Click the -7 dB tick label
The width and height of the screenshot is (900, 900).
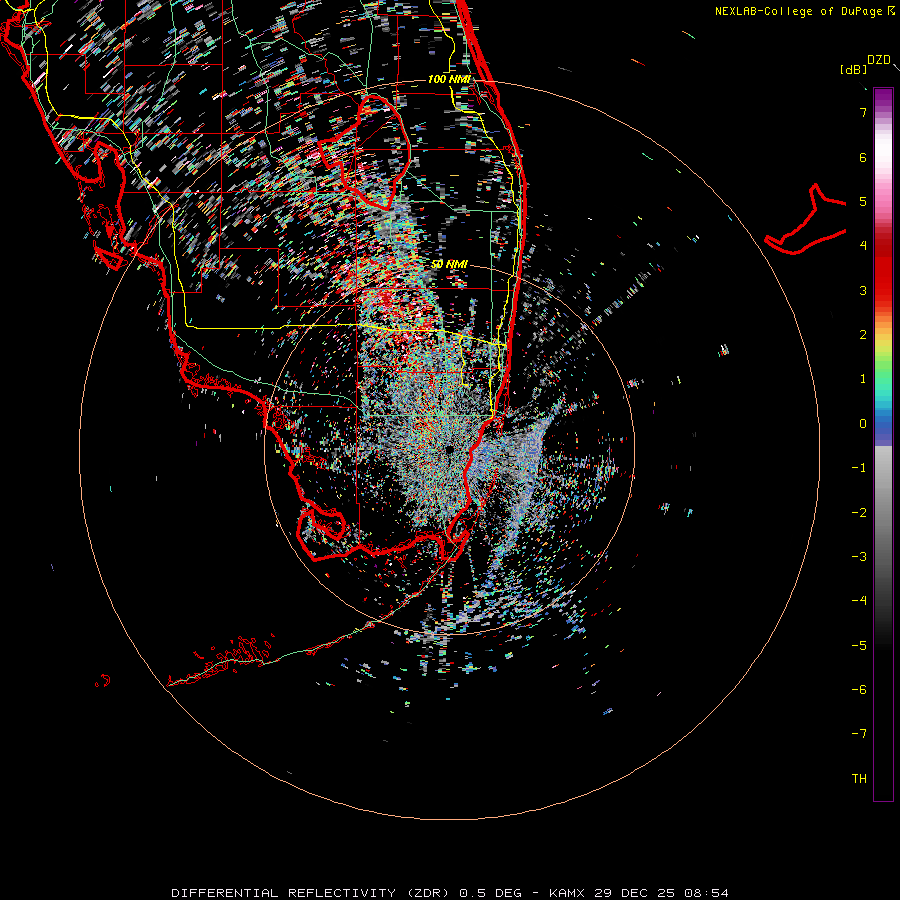[x=859, y=734]
